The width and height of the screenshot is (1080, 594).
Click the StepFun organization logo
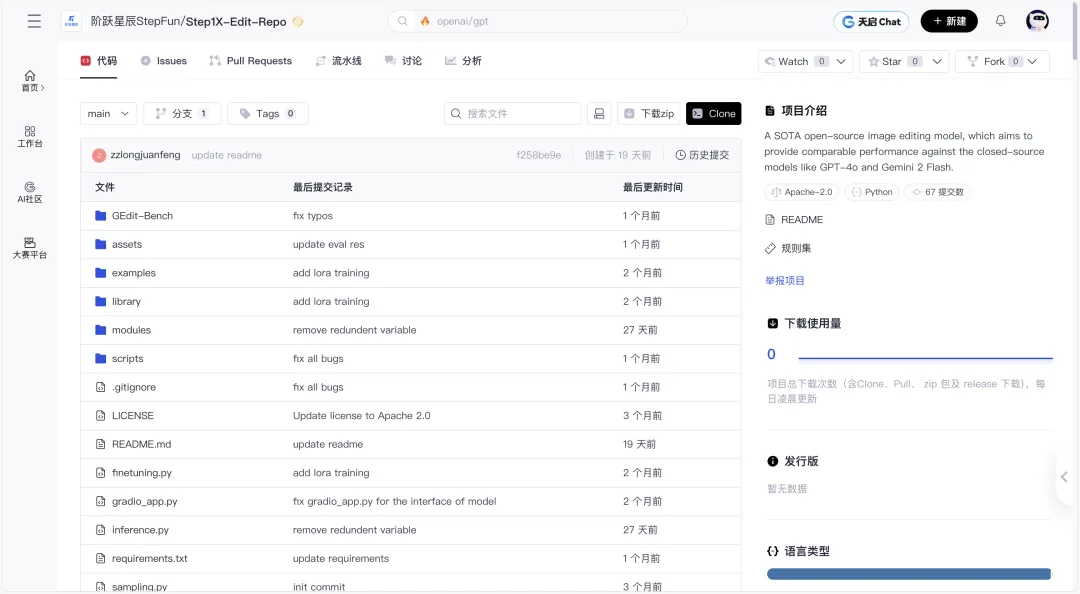[71, 21]
